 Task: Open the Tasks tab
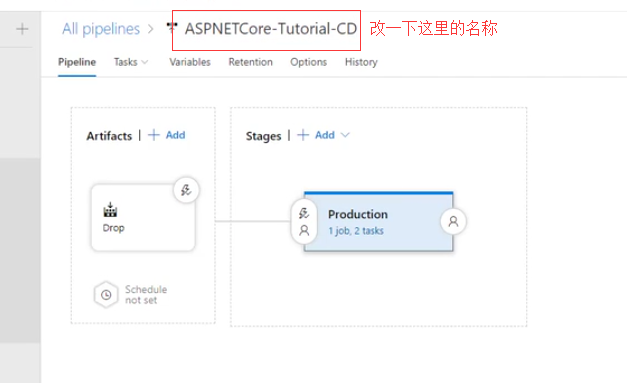[x=126, y=62]
